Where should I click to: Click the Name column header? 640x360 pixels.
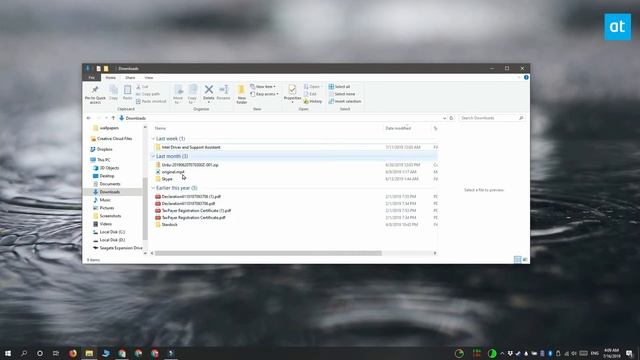tap(160, 128)
